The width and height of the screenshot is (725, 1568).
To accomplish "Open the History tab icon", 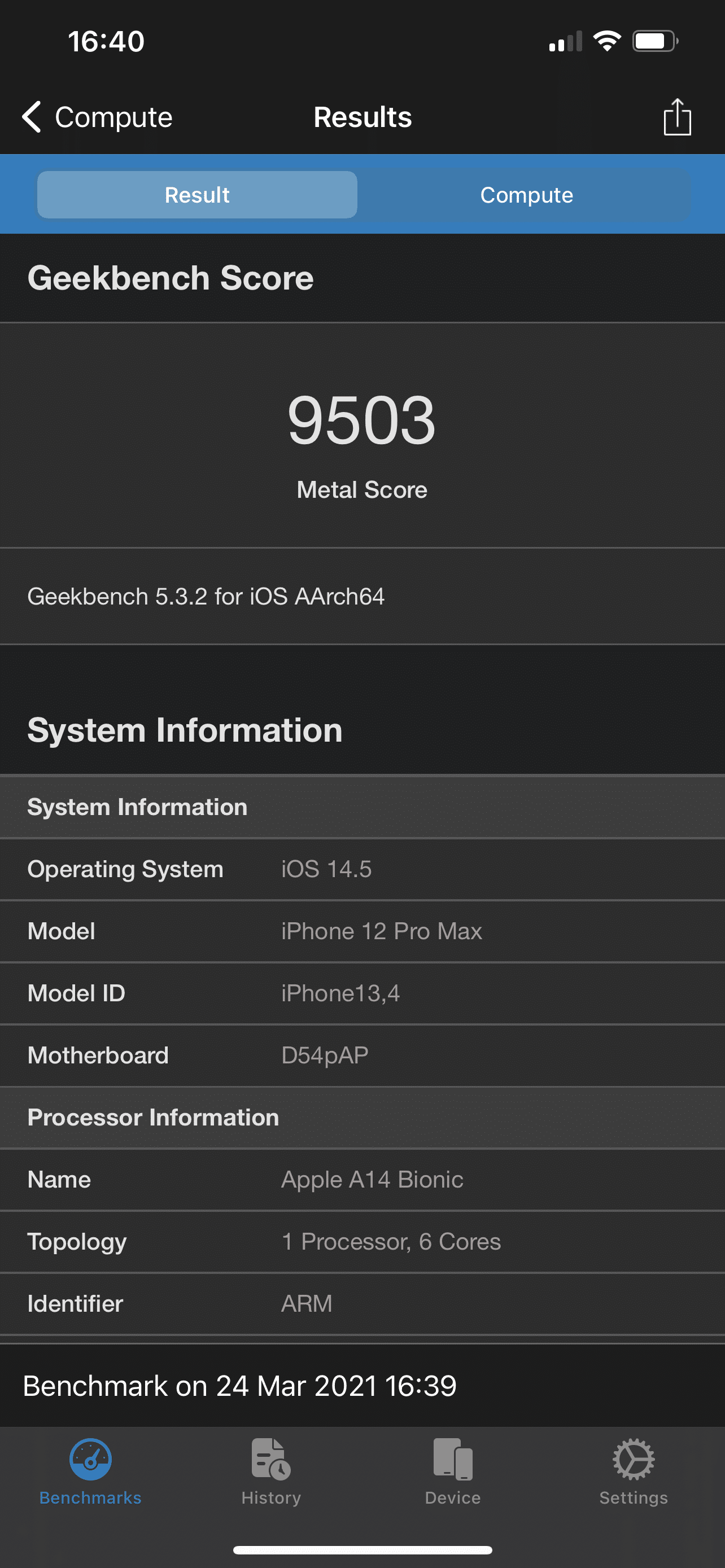I will 271,1472.
